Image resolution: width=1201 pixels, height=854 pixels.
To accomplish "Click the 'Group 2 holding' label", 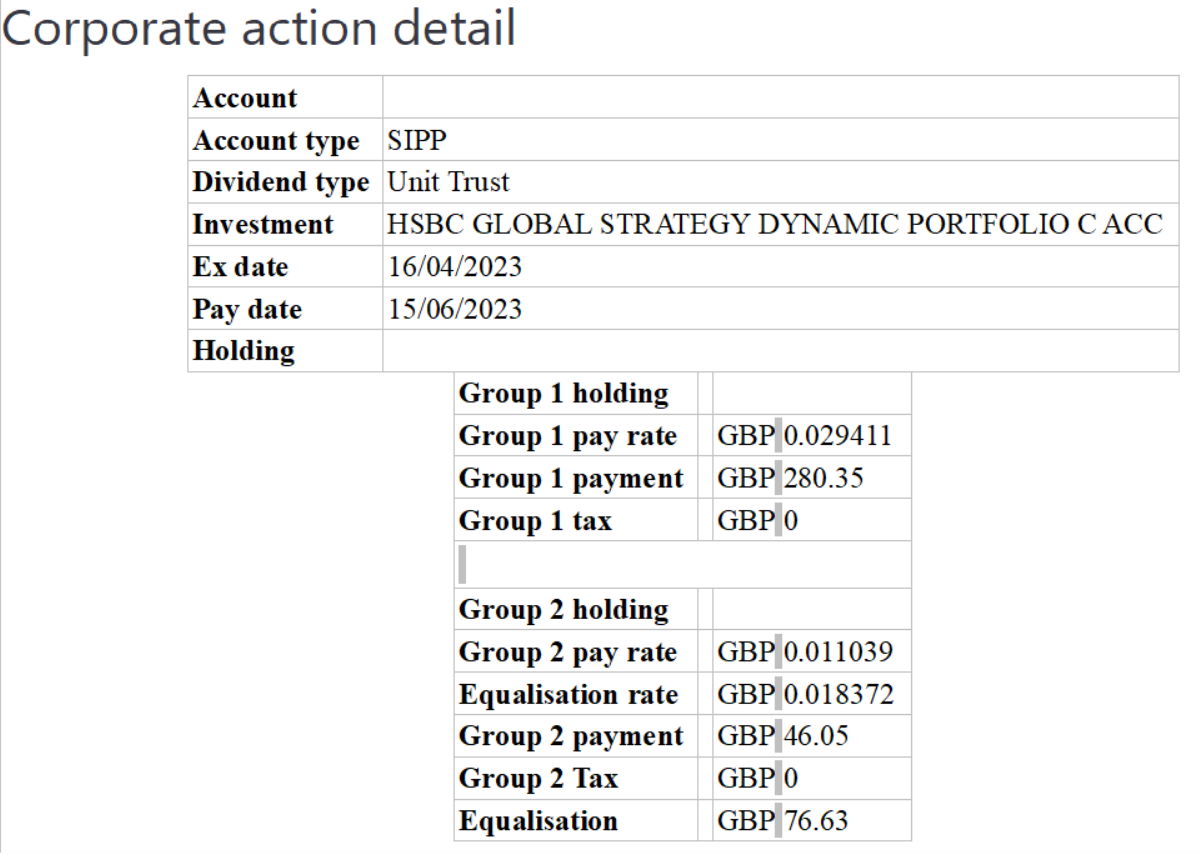I will tap(563, 610).
